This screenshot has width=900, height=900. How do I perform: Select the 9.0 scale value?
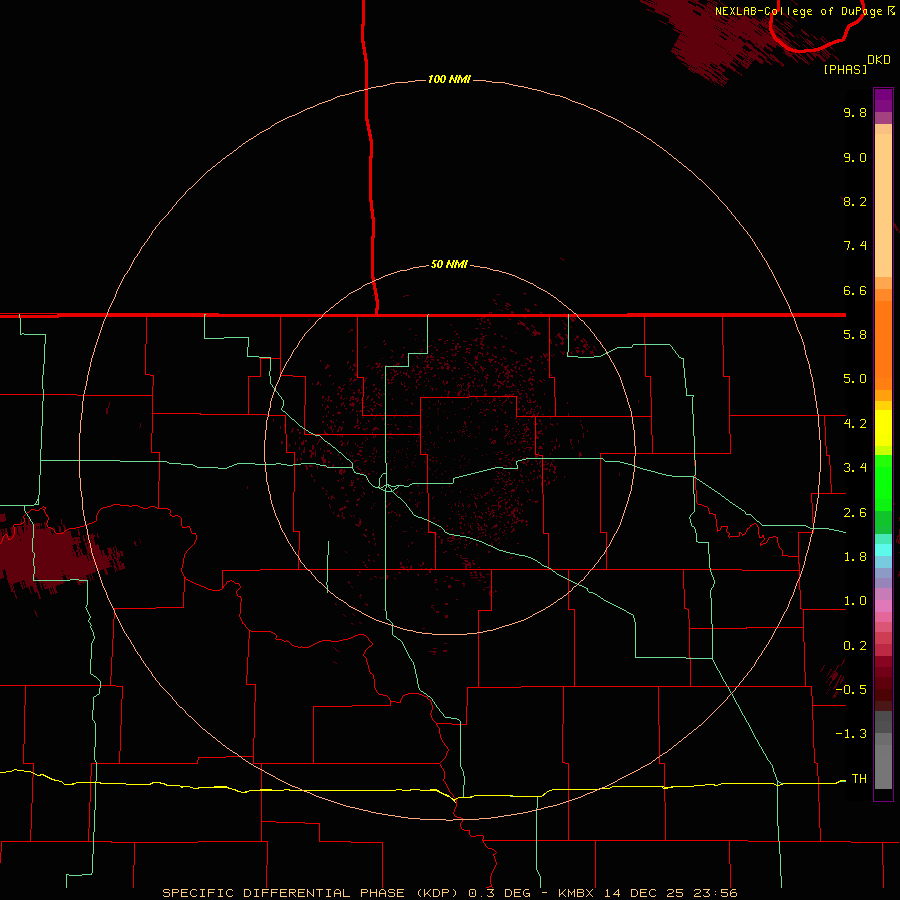[855, 157]
